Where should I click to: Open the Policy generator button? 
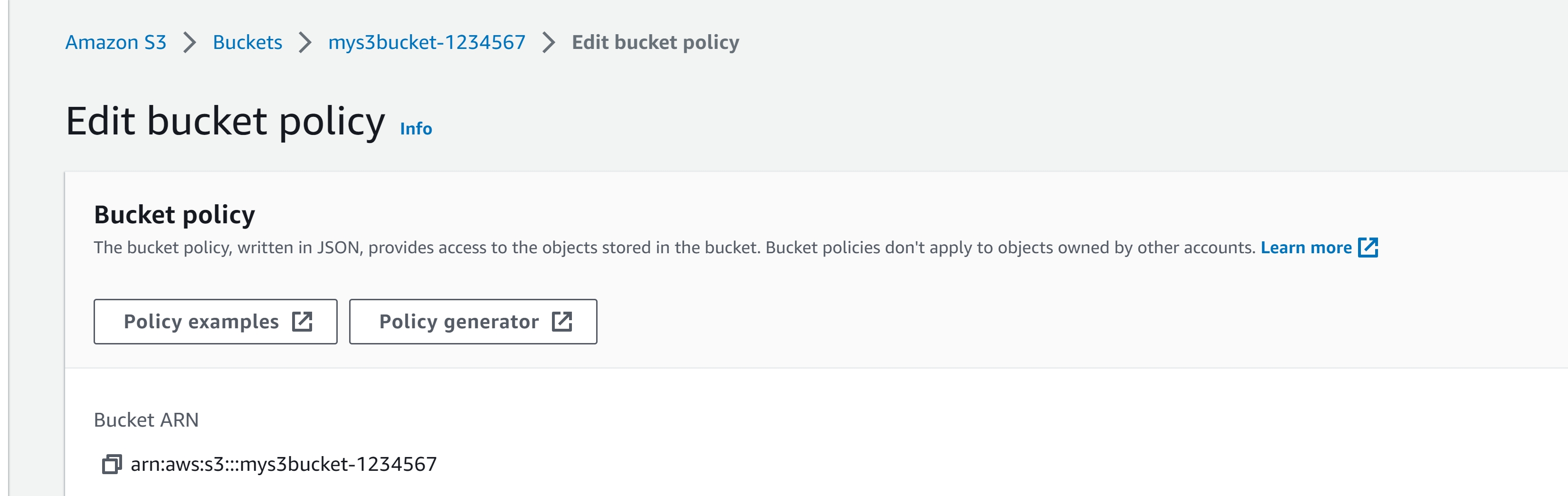pyautogui.click(x=473, y=321)
